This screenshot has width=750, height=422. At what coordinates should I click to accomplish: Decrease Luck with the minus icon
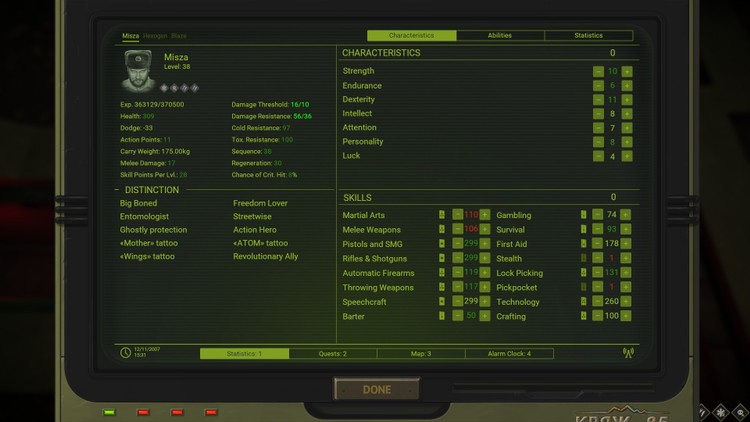point(598,156)
